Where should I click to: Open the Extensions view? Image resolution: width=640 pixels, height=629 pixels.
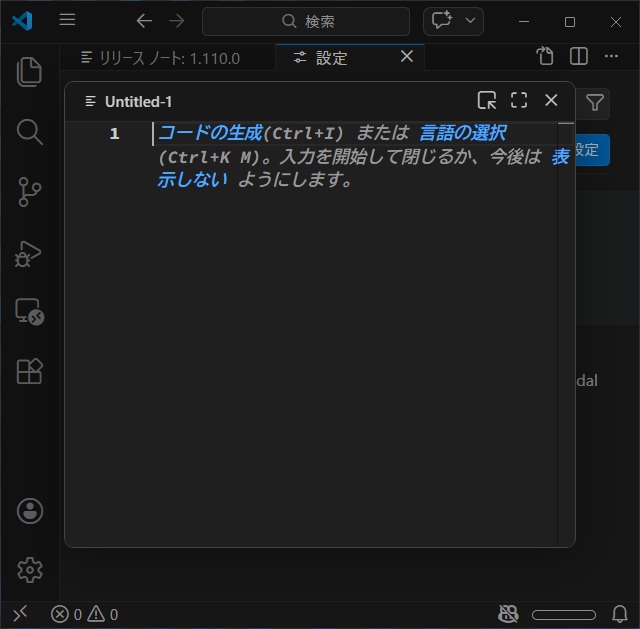click(x=30, y=372)
